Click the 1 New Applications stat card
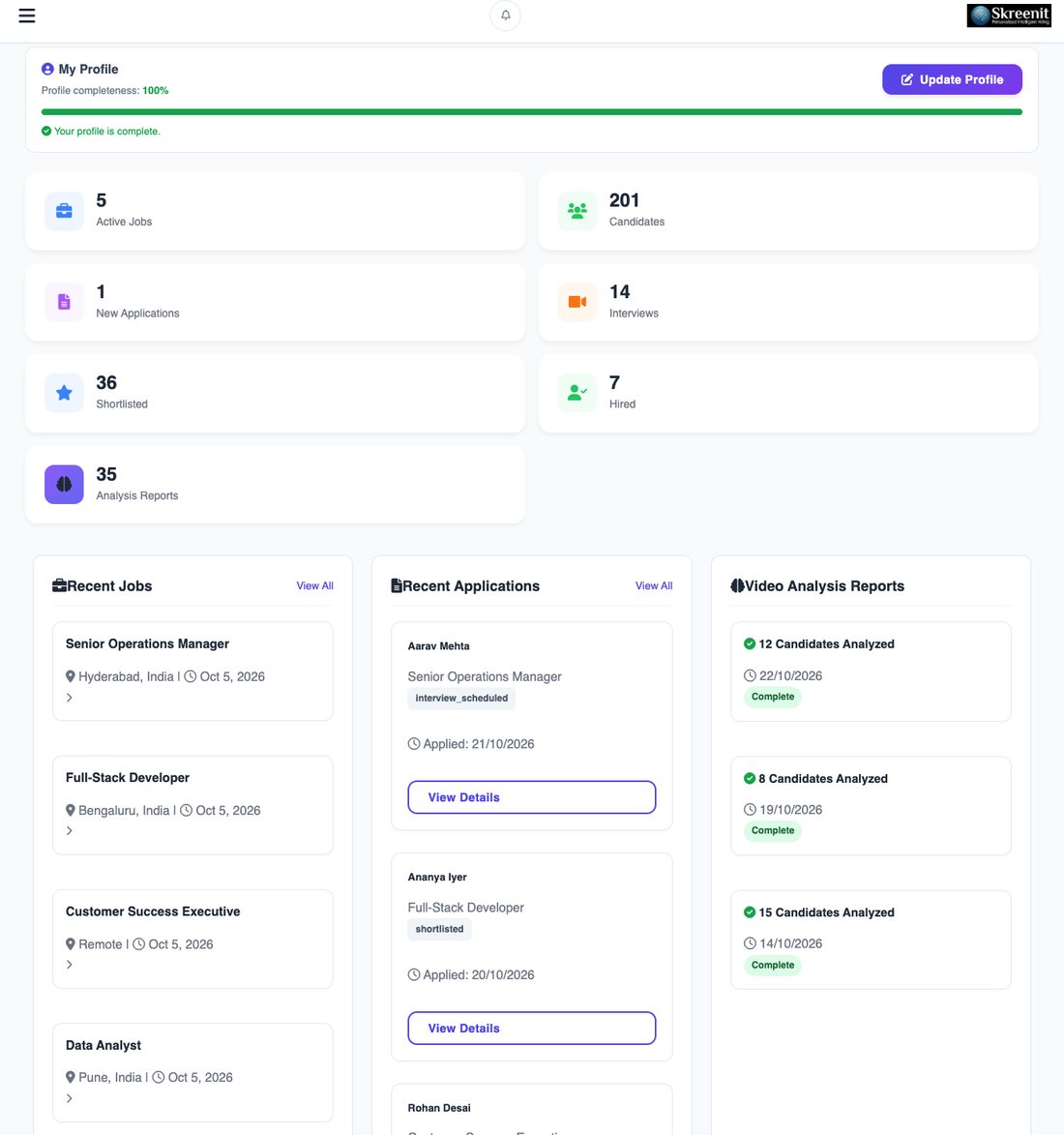Screen dimensions: 1064x1135 pyautogui.click(x=275, y=302)
